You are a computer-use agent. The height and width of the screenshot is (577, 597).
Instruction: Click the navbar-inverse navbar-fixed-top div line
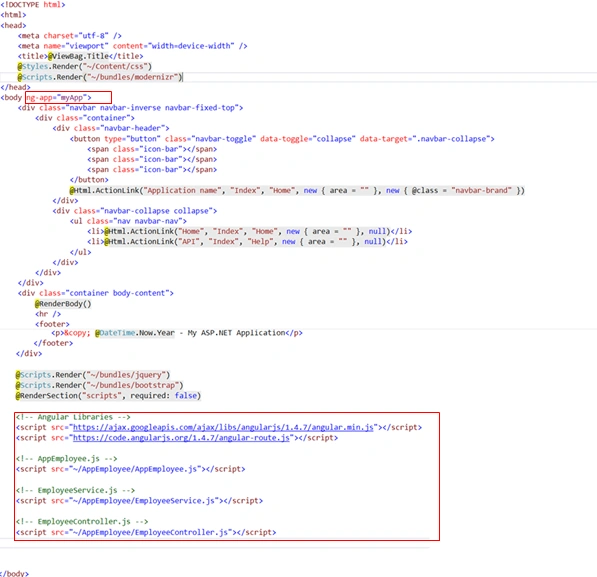(x=130, y=108)
